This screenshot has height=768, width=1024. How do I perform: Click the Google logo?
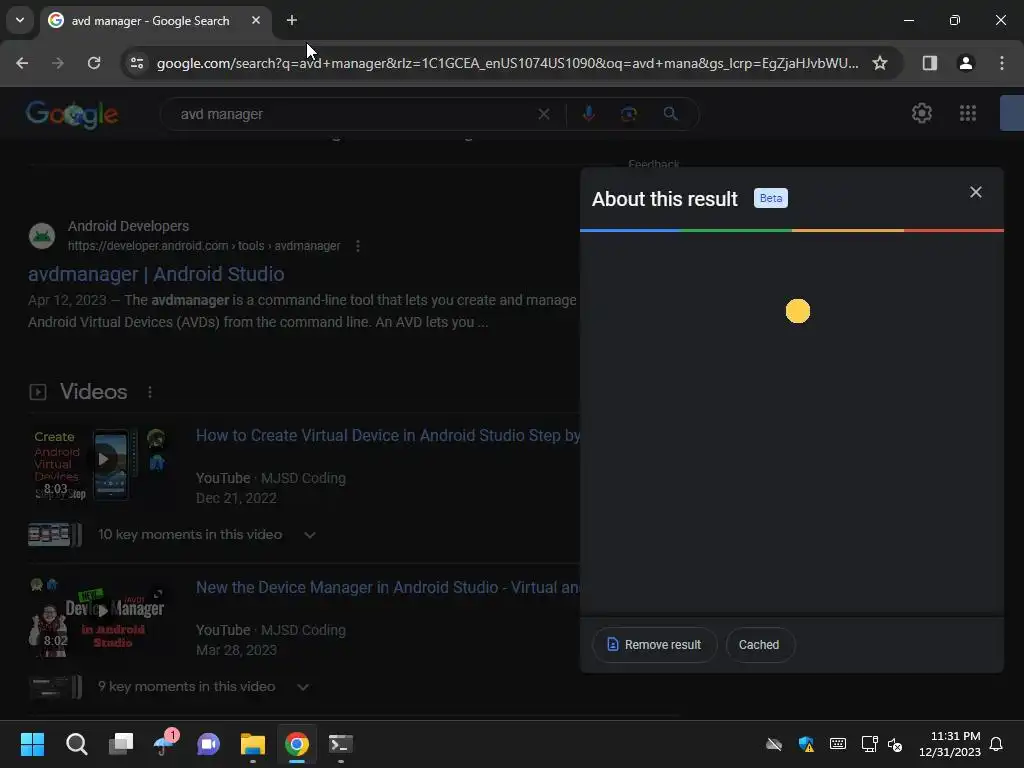[x=72, y=114]
